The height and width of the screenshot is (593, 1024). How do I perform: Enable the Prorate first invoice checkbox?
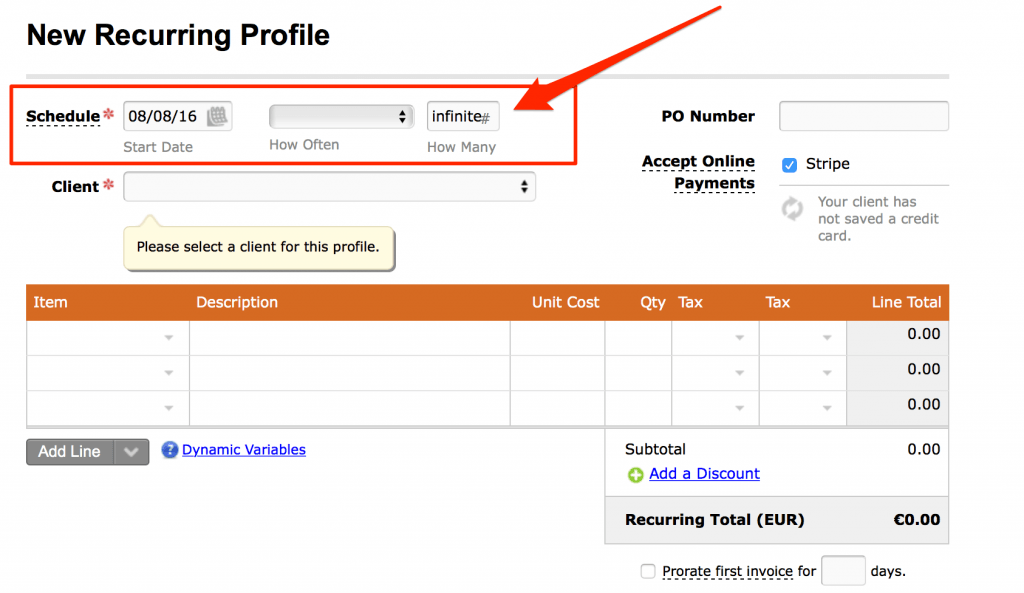[648, 571]
